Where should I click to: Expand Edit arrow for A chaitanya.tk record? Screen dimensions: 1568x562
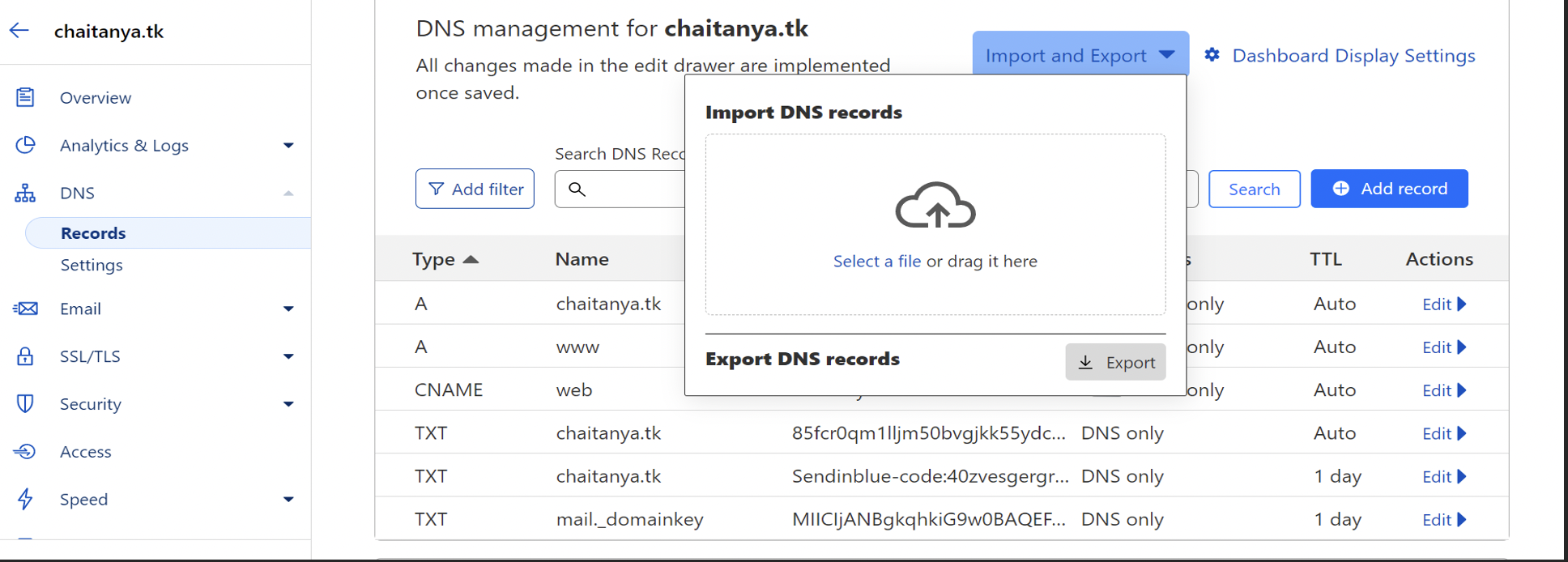coord(1462,304)
